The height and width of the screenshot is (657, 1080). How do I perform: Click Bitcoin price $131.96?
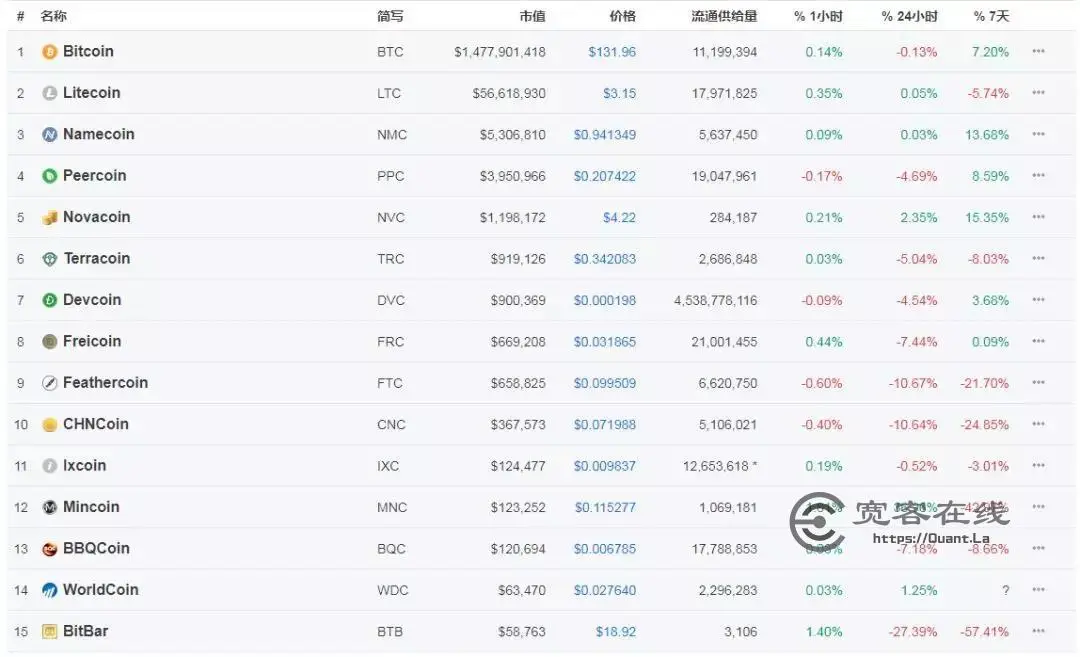[612, 52]
